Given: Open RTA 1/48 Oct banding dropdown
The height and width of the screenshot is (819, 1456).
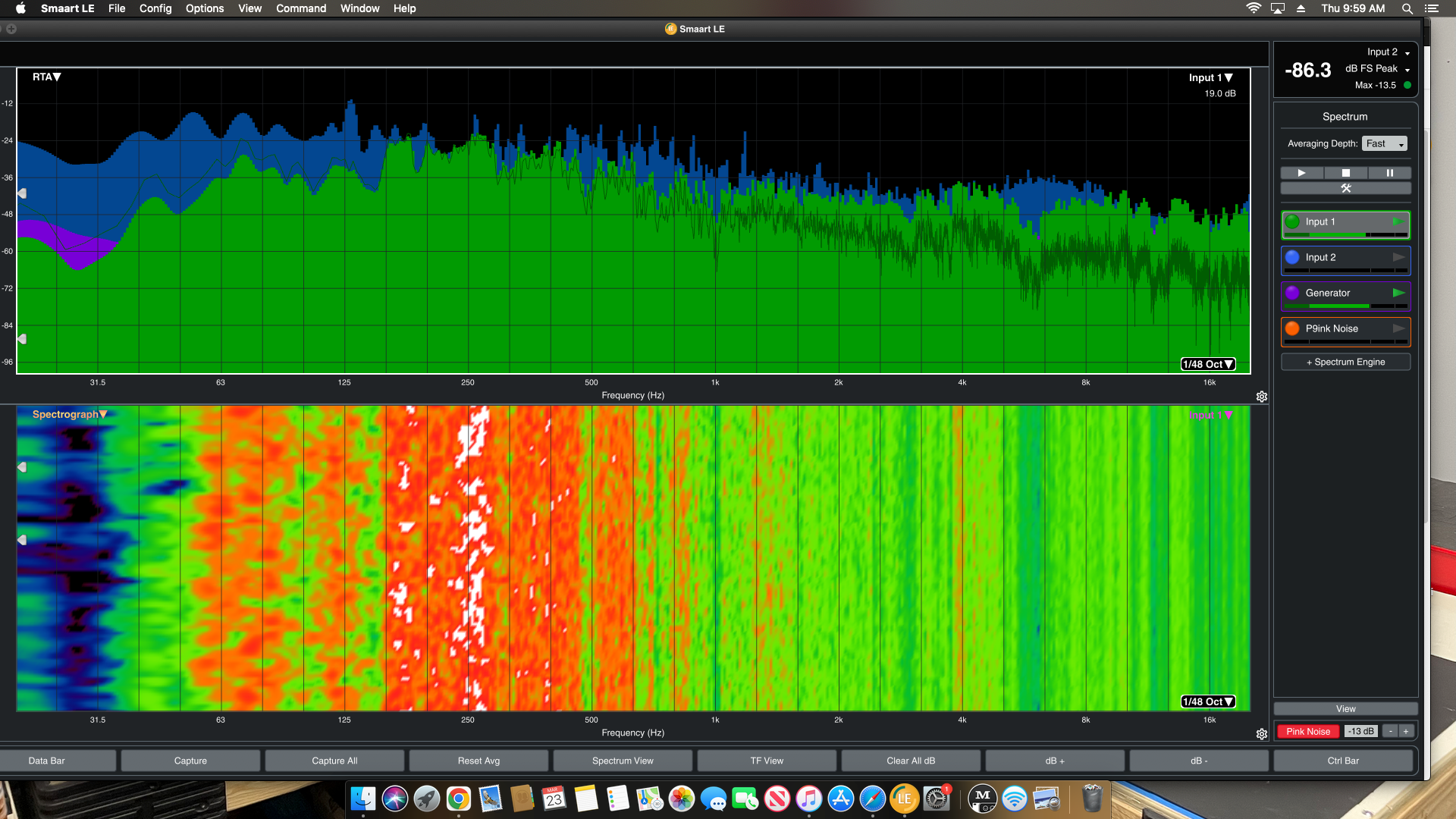Looking at the screenshot, I should tap(1208, 365).
